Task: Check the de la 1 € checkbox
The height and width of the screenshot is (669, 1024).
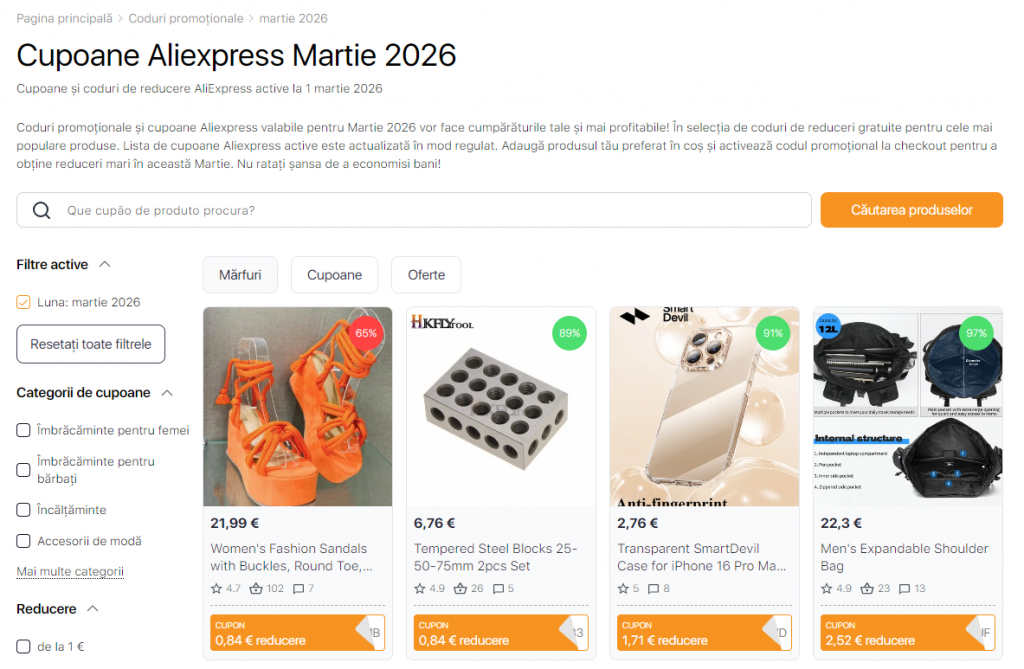Action: pyautogui.click(x=21, y=647)
